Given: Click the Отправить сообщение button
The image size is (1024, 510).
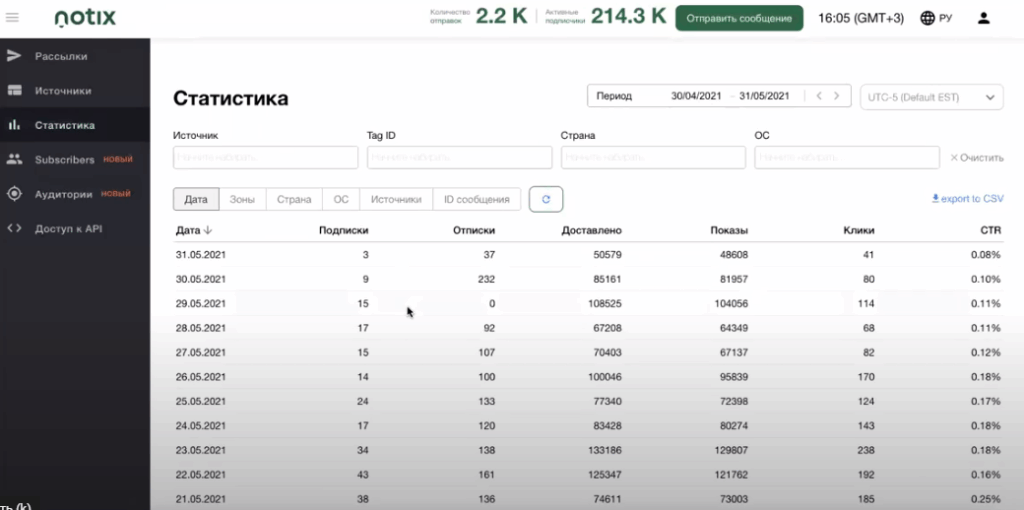Looking at the screenshot, I should [x=739, y=18].
